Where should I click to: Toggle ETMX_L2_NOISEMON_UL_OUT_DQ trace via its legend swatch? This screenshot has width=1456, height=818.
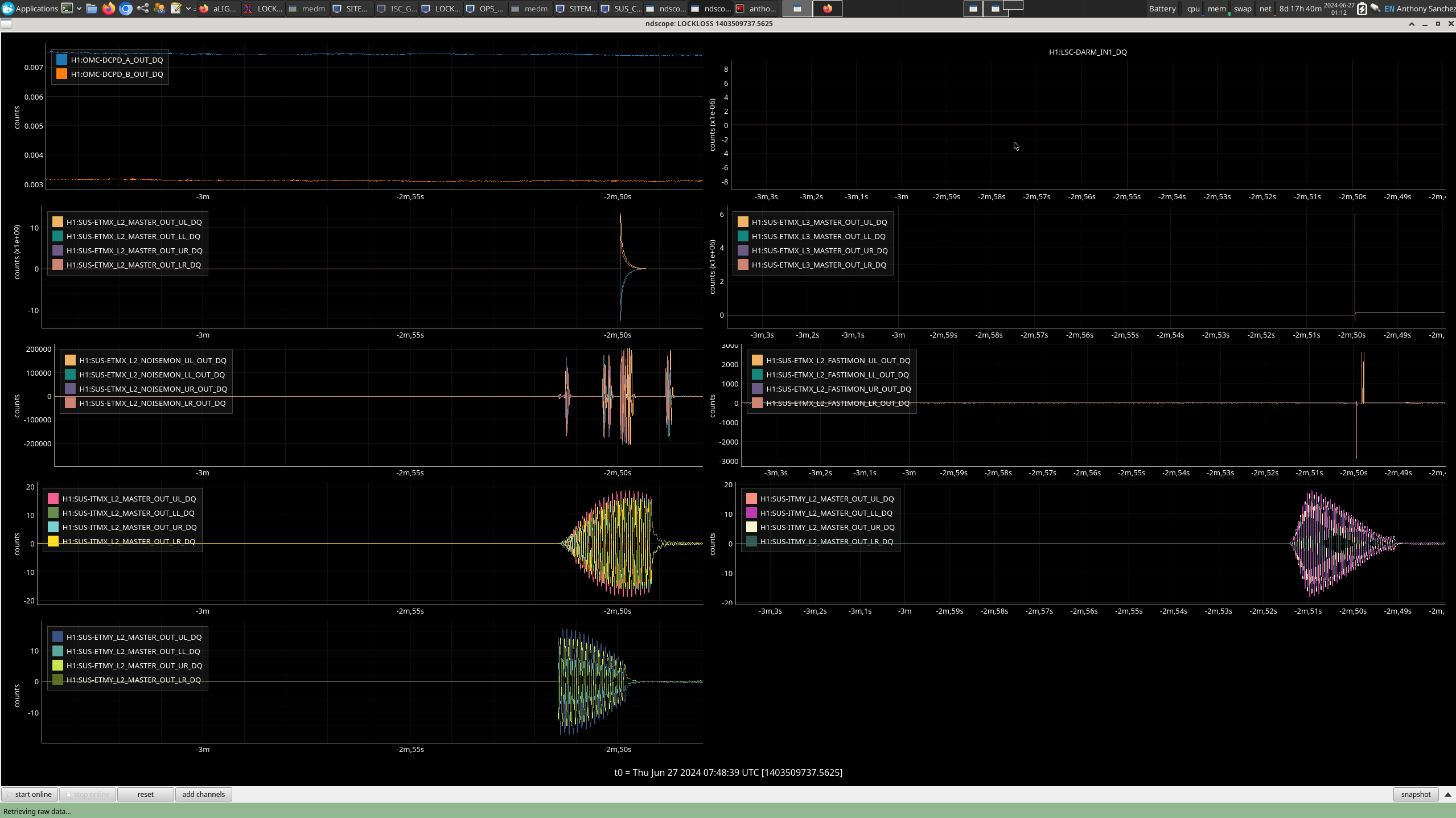tap(70, 360)
